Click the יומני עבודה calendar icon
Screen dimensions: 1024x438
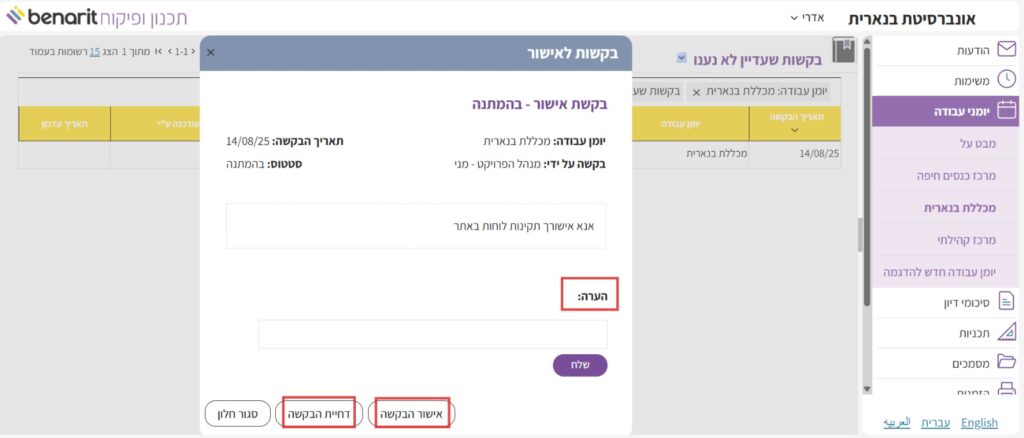(x=1007, y=111)
